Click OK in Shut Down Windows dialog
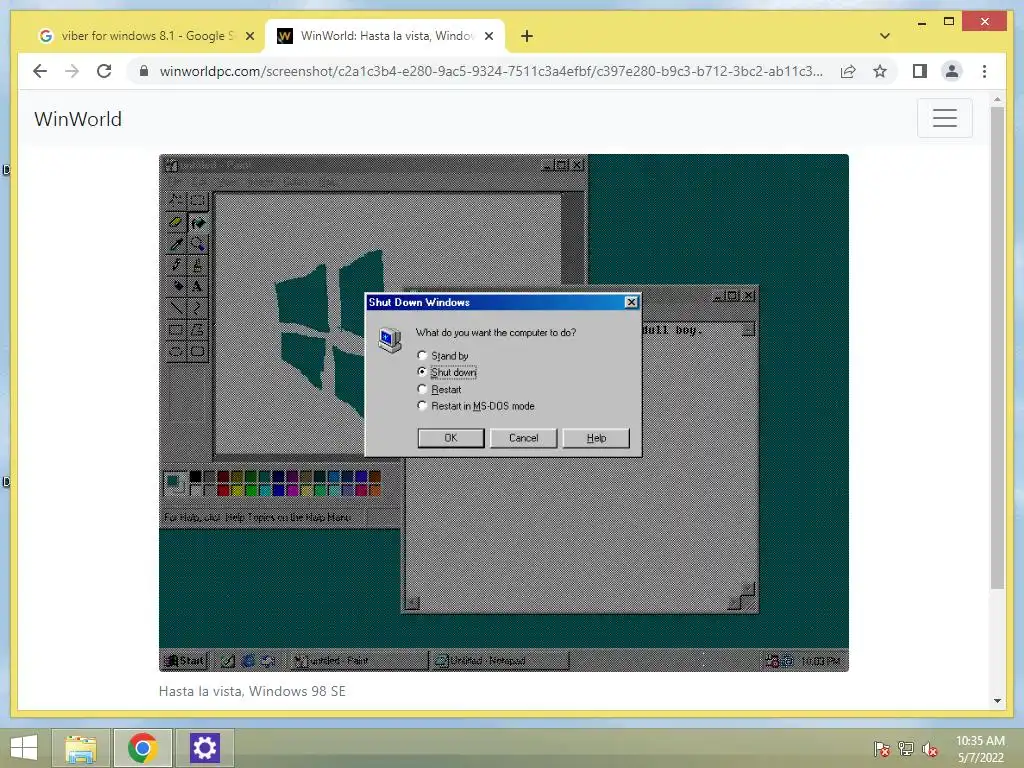This screenshot has height=768, width=1024. pos(451,438)
